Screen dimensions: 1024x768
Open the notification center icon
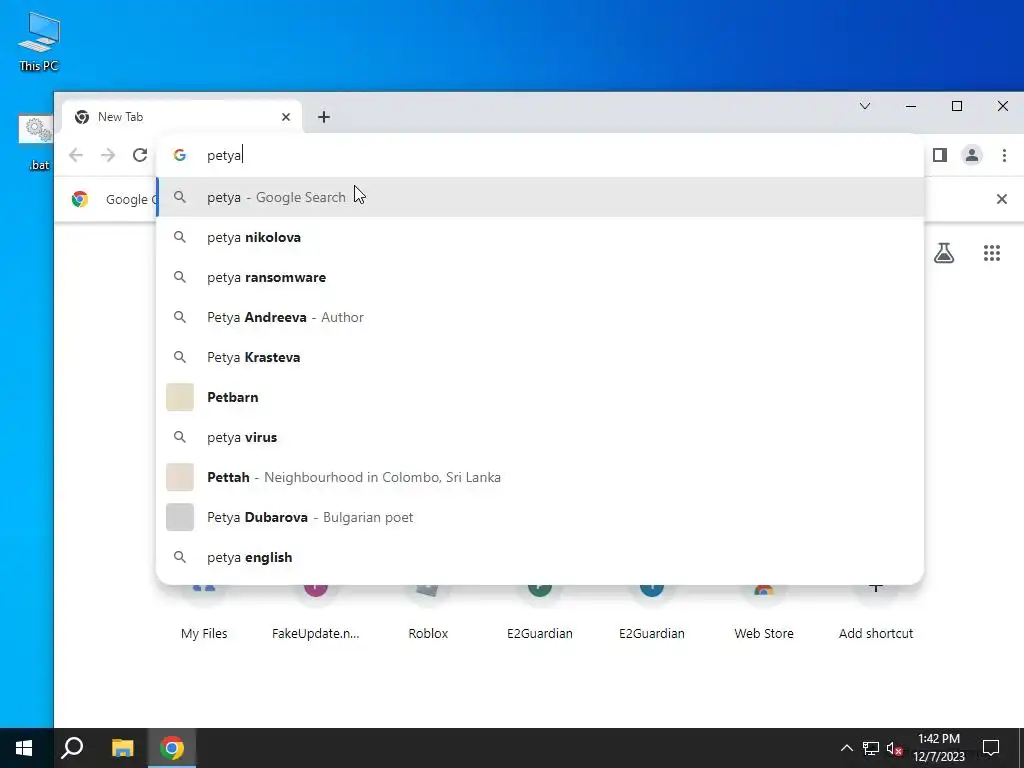click(991, 748)
